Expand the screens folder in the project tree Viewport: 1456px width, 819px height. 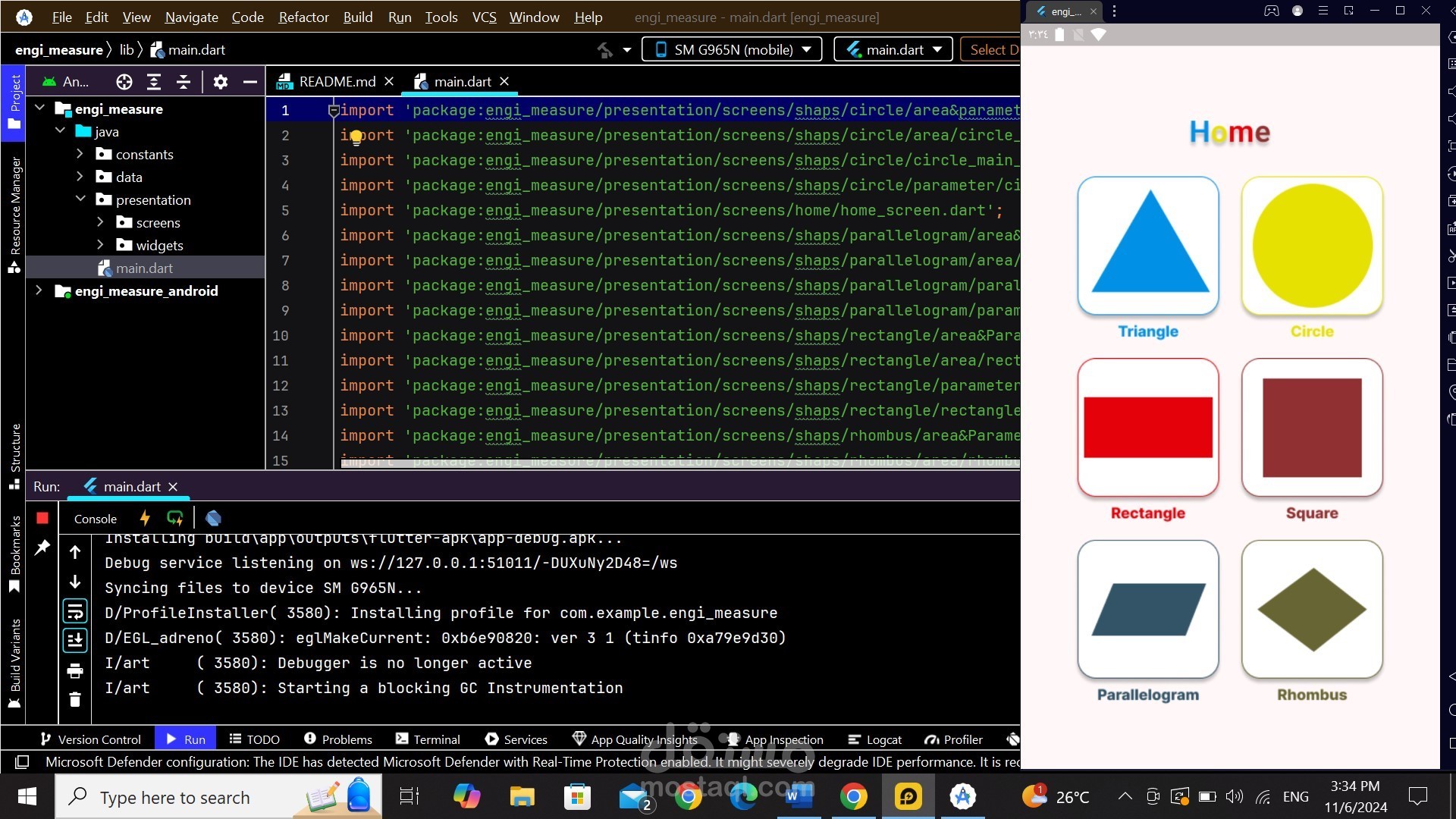tap(100, 222)
